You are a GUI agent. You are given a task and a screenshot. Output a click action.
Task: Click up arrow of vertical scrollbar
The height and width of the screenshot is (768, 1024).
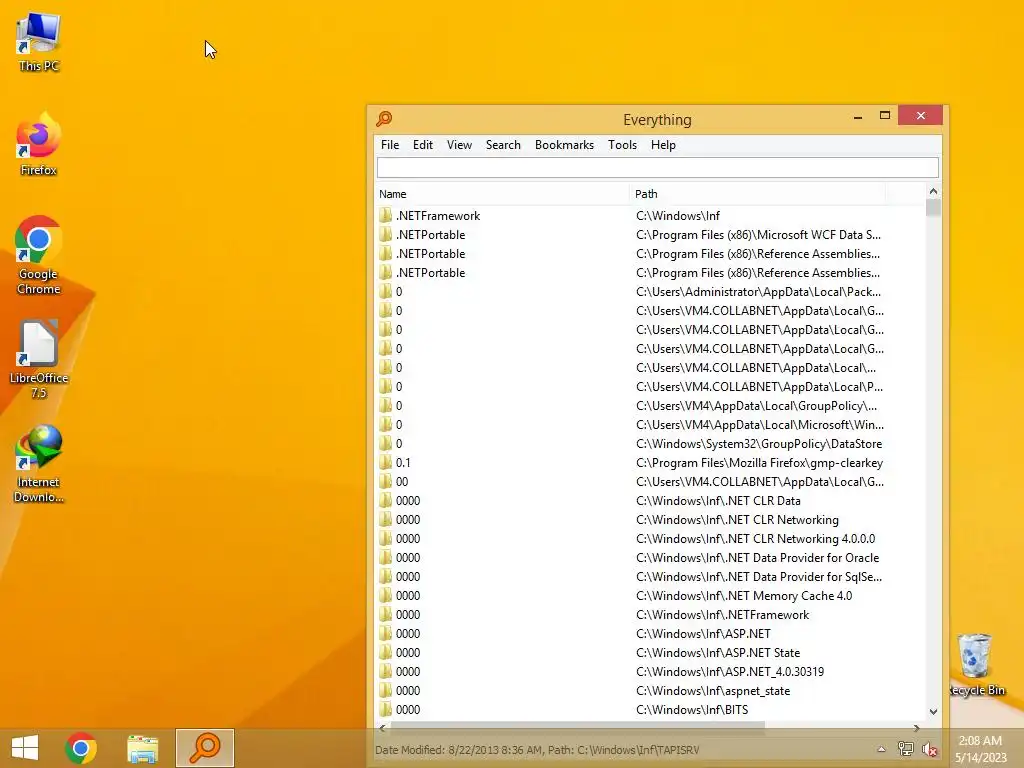pyautogui.click(x=933, y=191)
